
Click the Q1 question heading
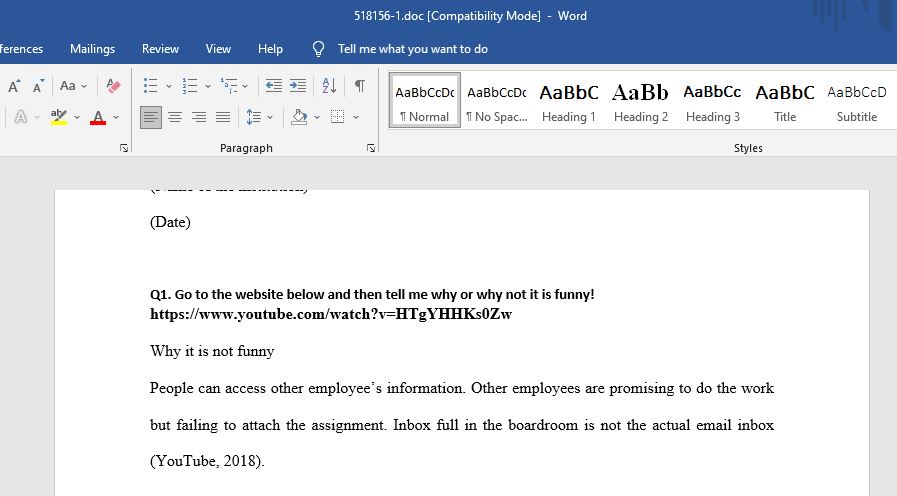[372, 295]
